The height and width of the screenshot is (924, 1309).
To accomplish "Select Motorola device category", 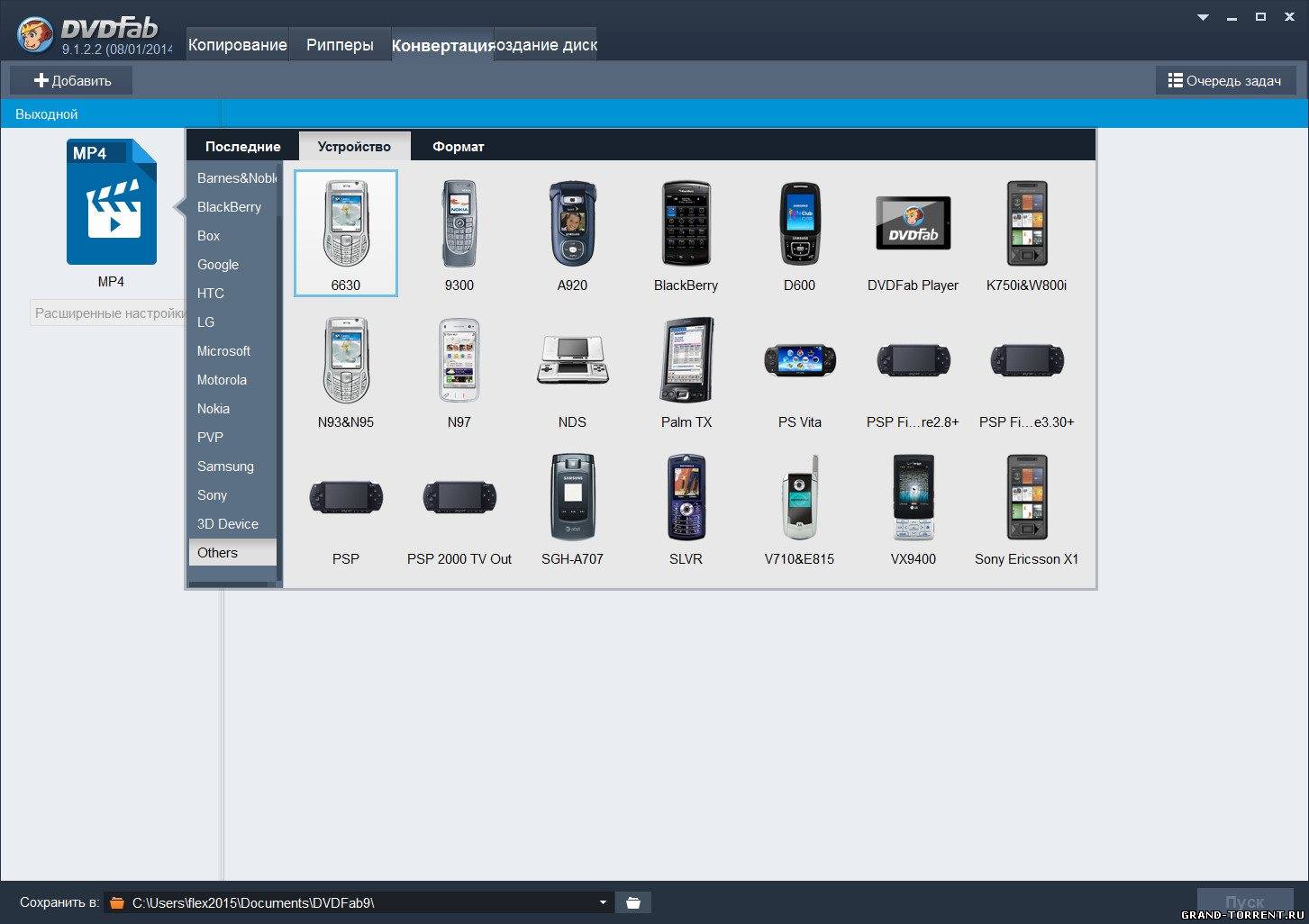I will 233,380.
